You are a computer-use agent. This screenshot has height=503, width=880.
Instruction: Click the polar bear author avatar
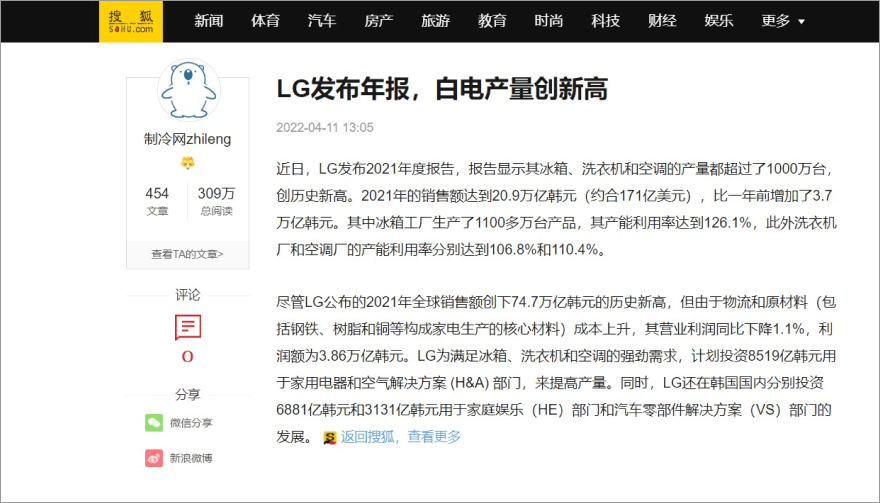pos(189,90)
